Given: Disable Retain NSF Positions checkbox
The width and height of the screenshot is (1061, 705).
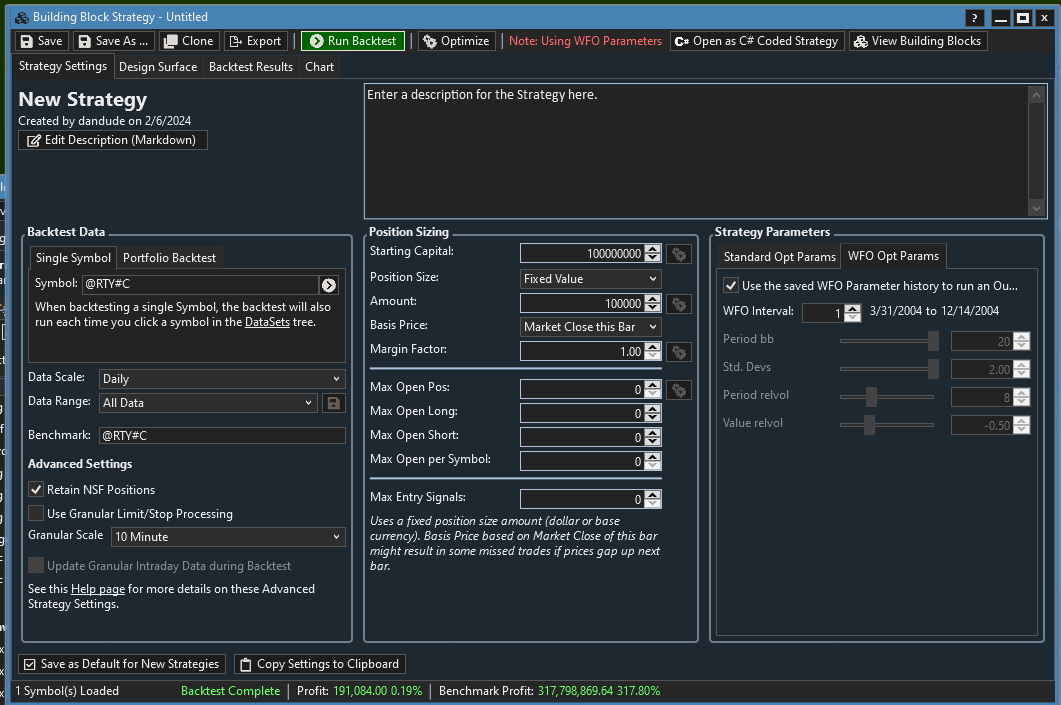Looking at the screenshot, I should pos(36,490).
